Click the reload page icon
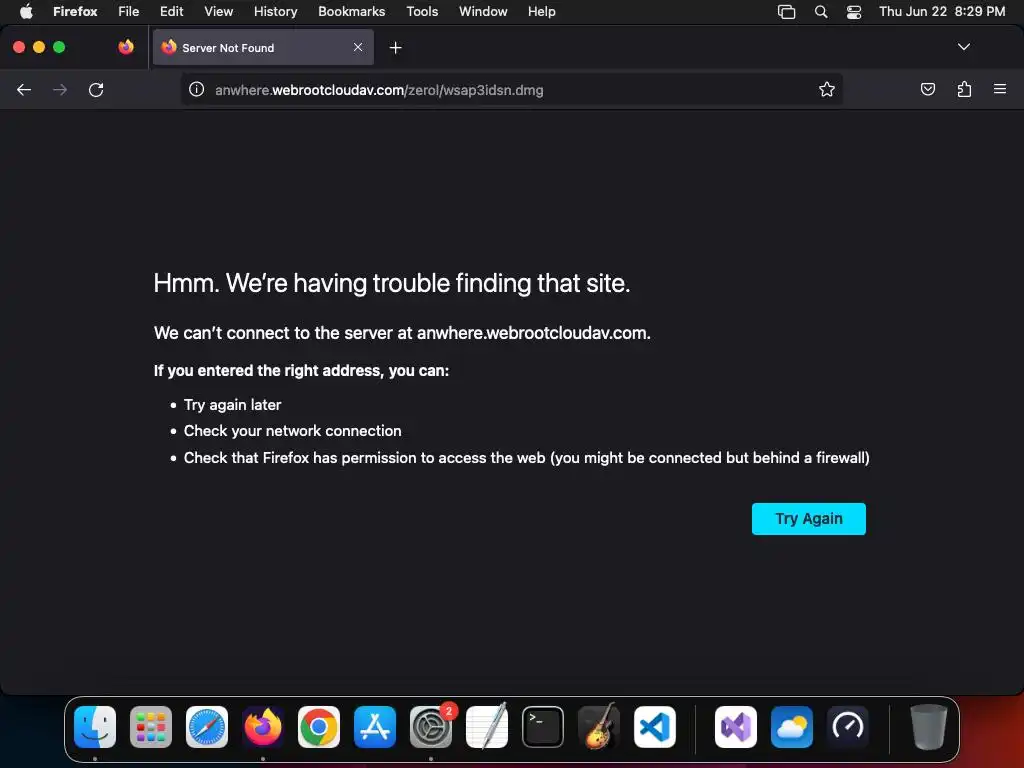Image resolution: width=1024 pixels, height=768 pixels. (96, 89)
